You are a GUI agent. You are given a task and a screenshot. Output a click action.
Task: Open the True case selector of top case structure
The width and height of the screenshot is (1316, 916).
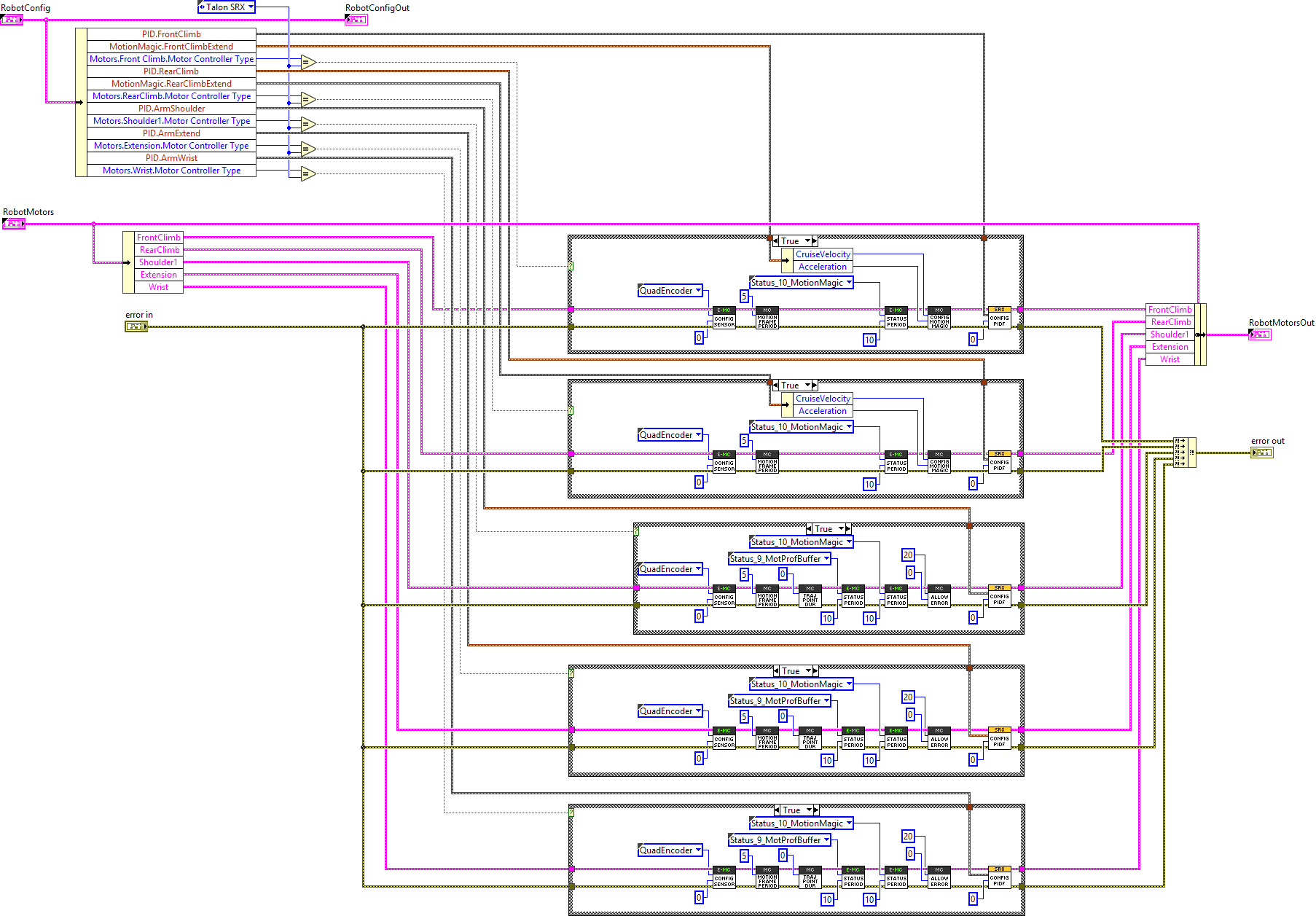point(794,240)
